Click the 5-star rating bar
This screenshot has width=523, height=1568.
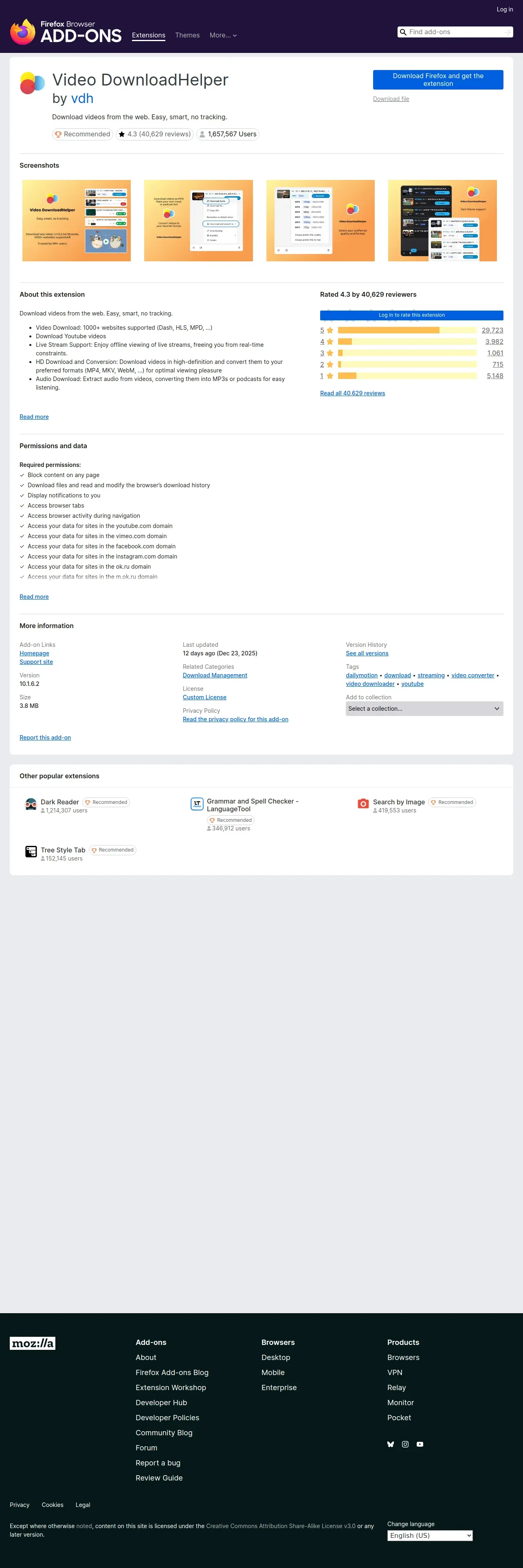pyautogui.click(x=407, y=331)
